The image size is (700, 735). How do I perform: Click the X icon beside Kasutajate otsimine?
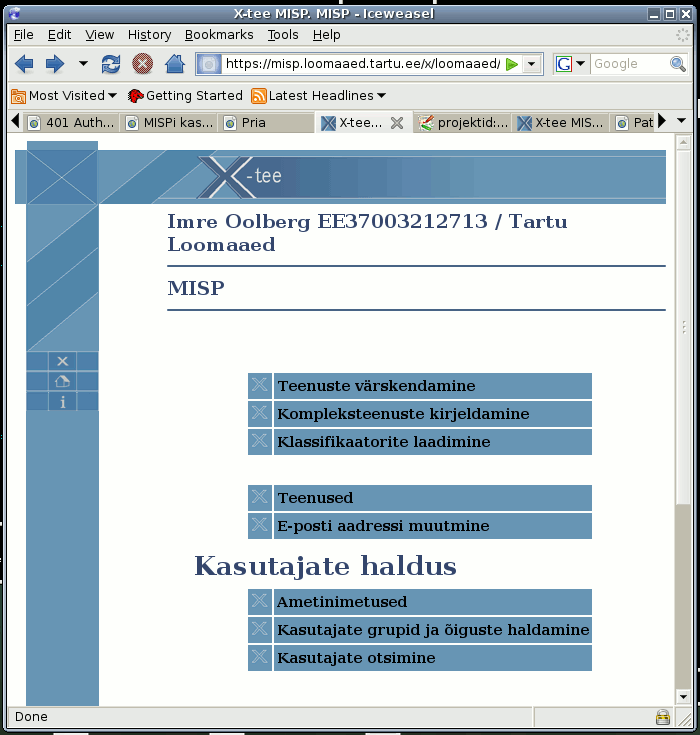tap(260, 658)
